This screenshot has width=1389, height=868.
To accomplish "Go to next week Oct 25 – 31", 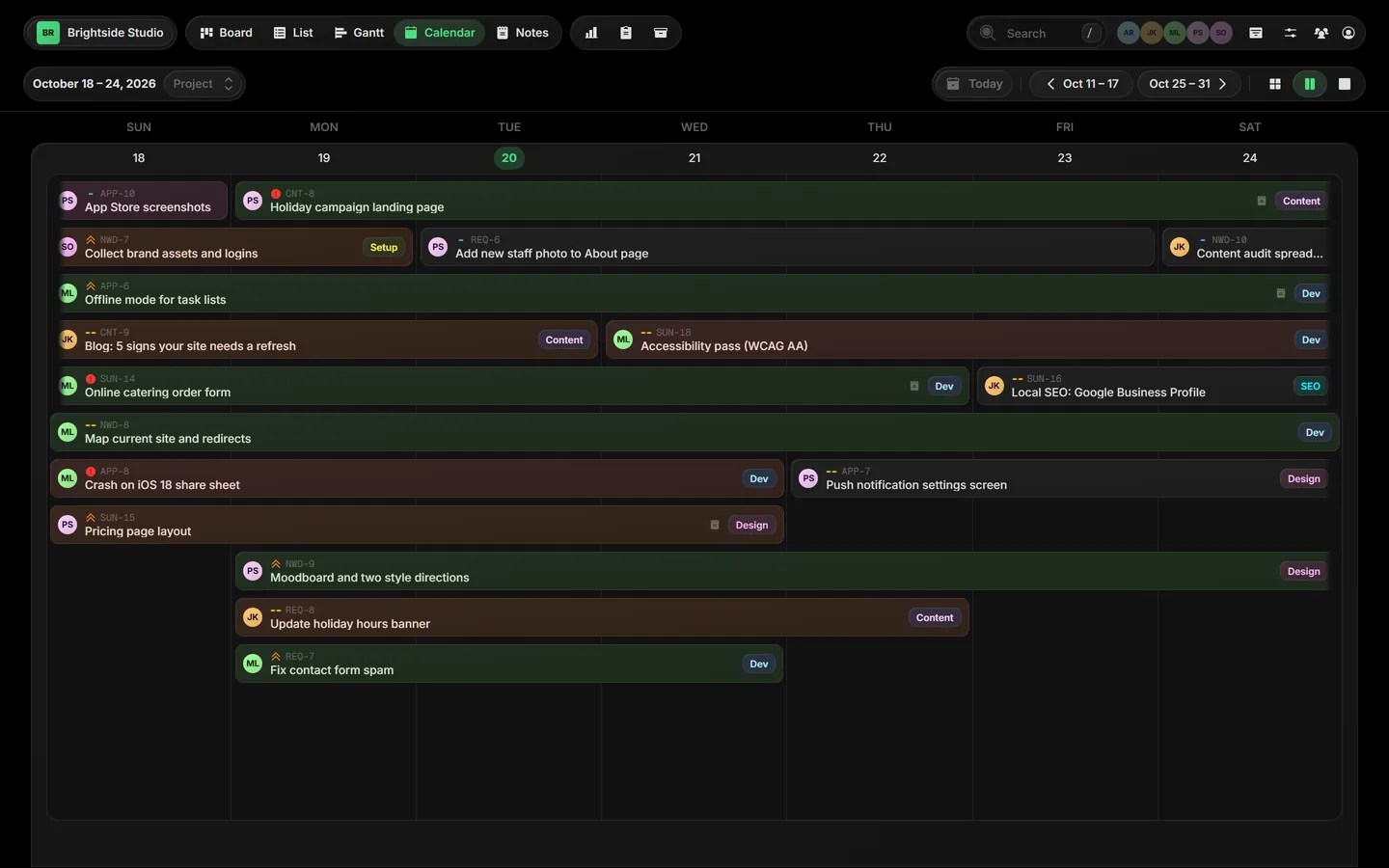I will click(1188, 84).
